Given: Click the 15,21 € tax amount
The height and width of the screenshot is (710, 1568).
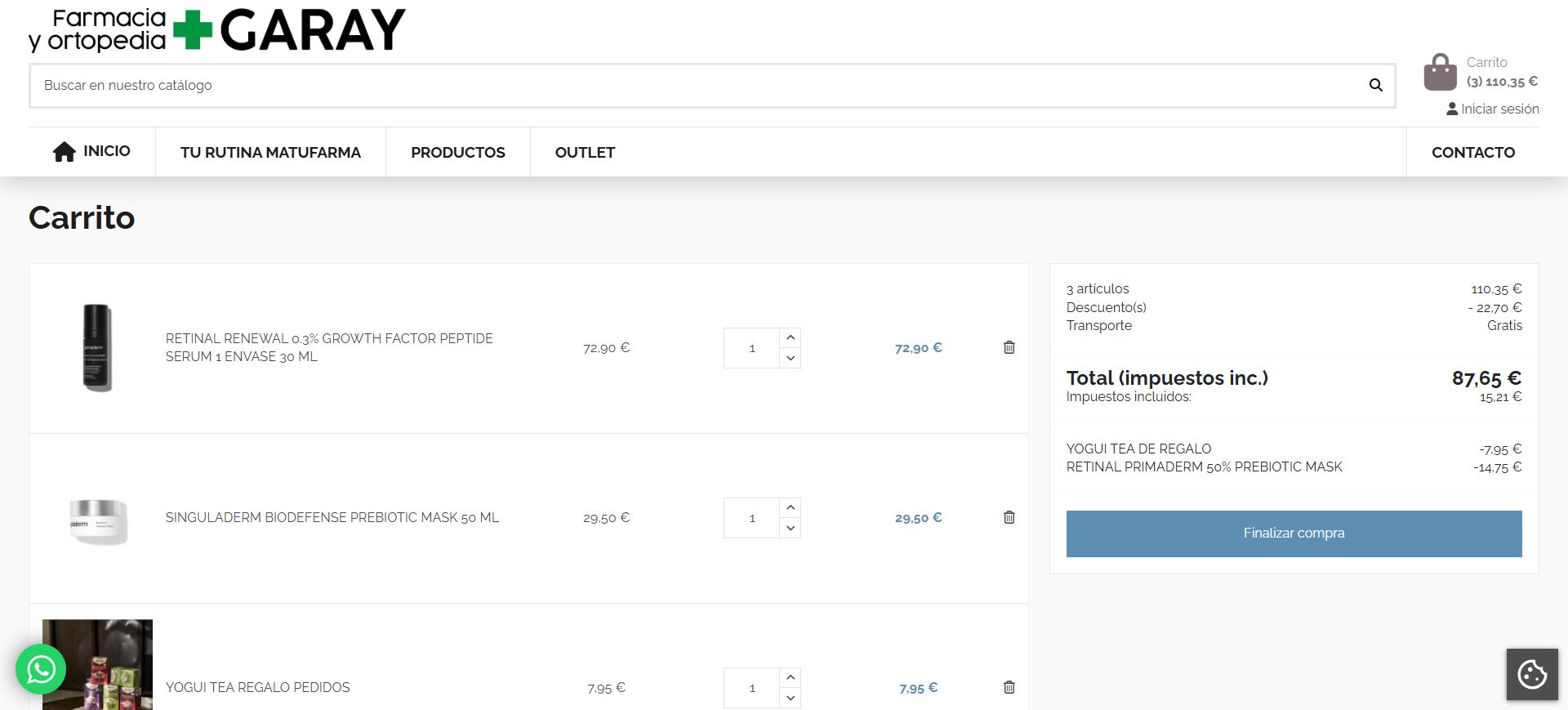Looking at the screenshot, I should (1500, 397).
